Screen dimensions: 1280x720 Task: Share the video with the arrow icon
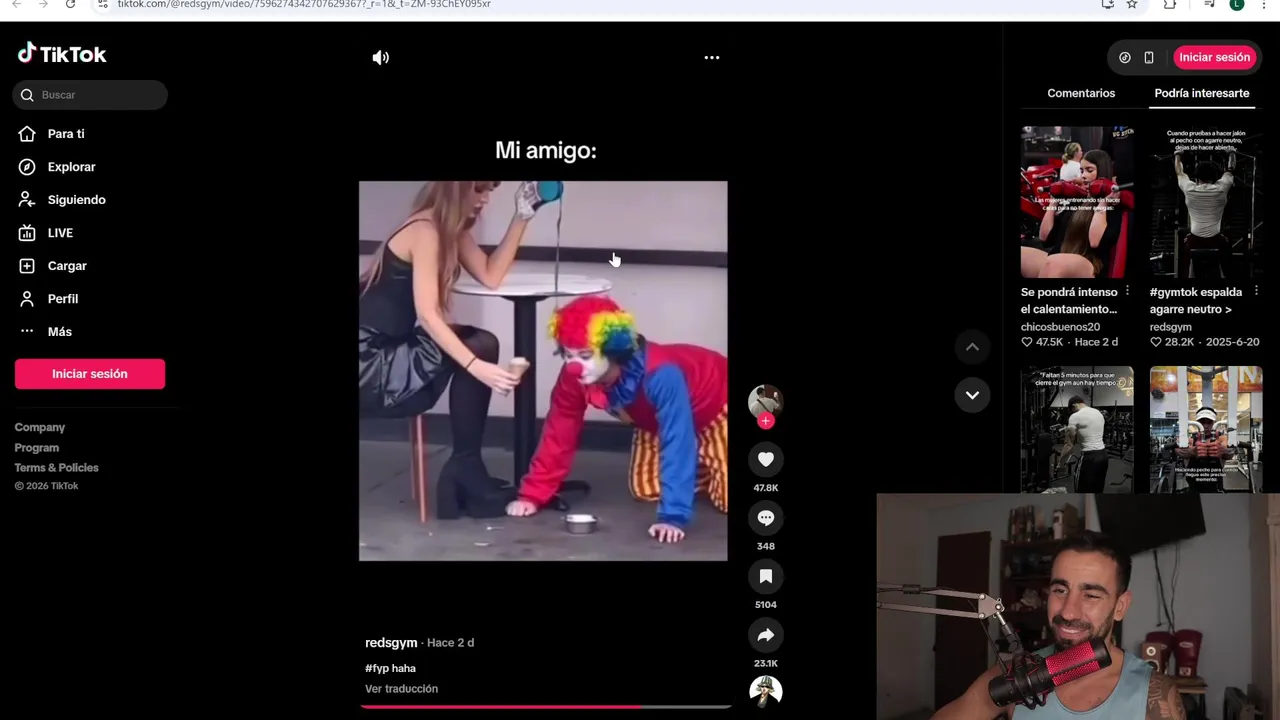pos(766,635)
